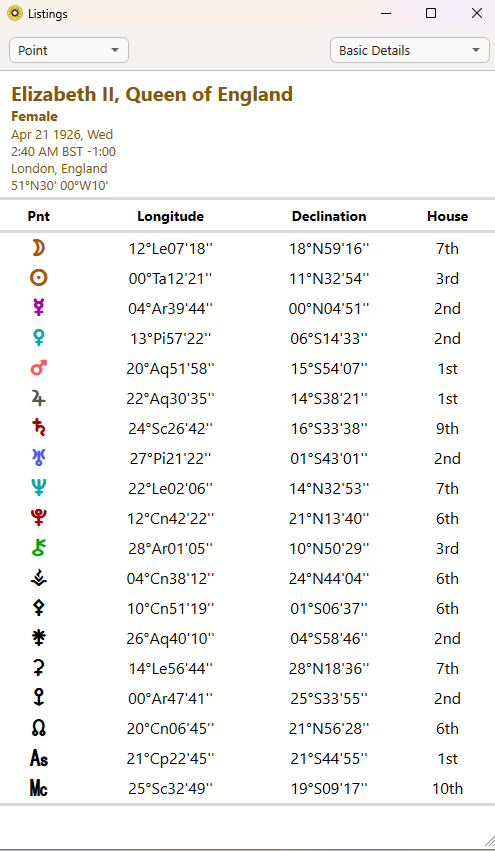The width and height of the screenshot is (495, 851).
Task: Click the House column header
Action: (447, 217)
